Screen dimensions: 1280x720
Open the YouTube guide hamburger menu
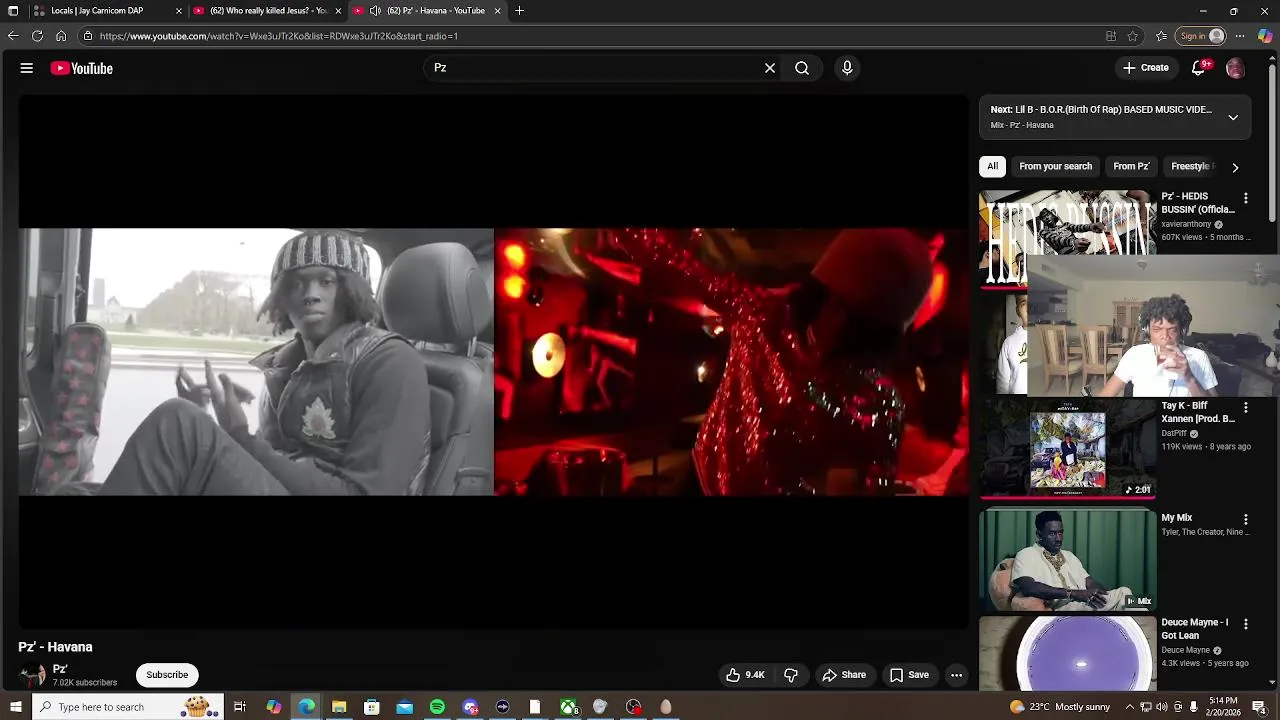[27, 68]
